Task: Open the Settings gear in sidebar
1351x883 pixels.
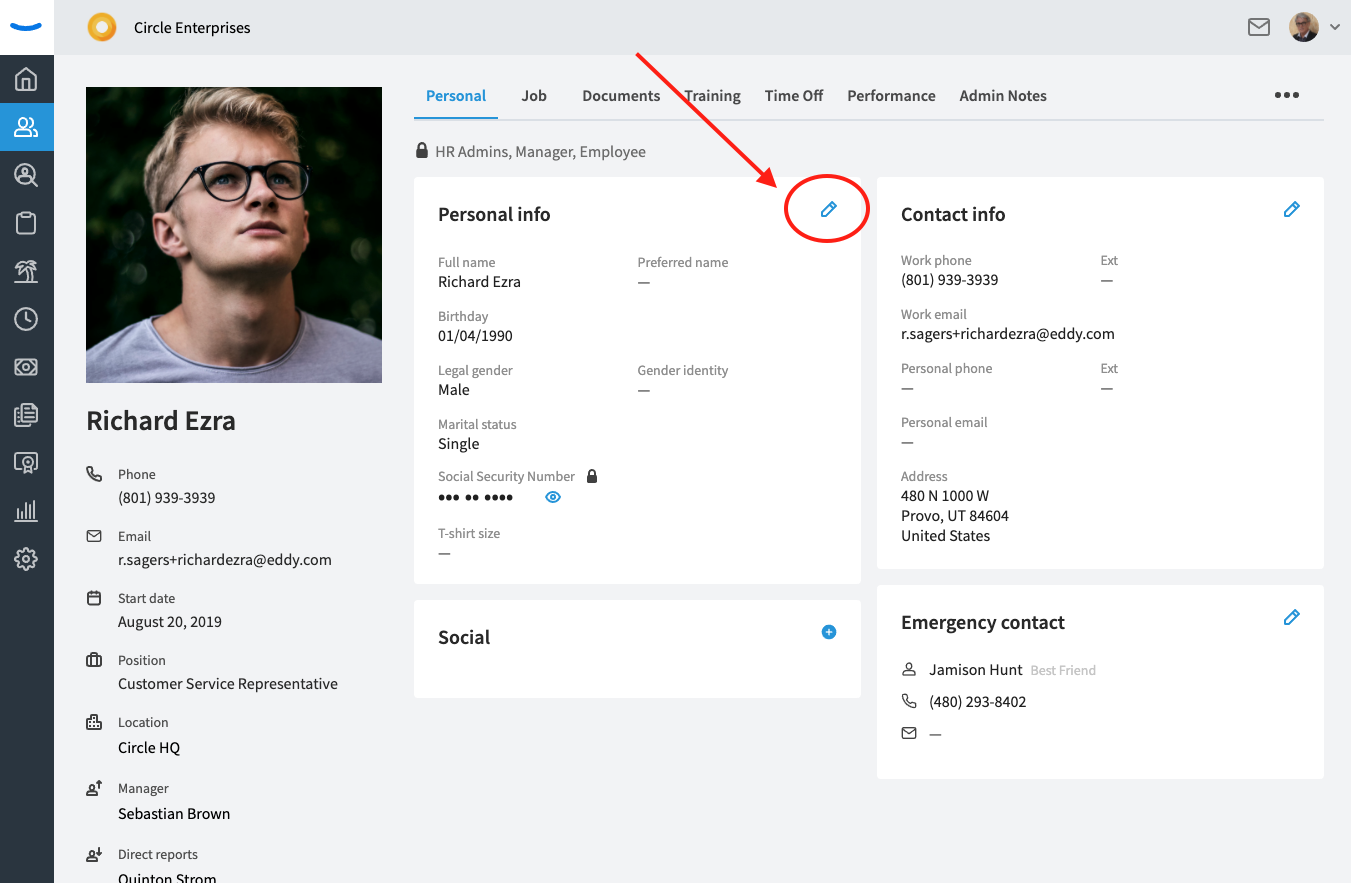Action: [26, 559]
